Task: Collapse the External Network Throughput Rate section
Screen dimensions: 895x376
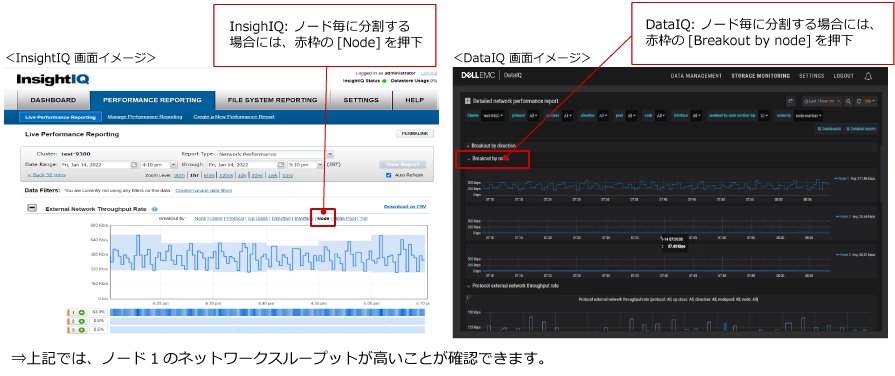Action: click(33, 209)
